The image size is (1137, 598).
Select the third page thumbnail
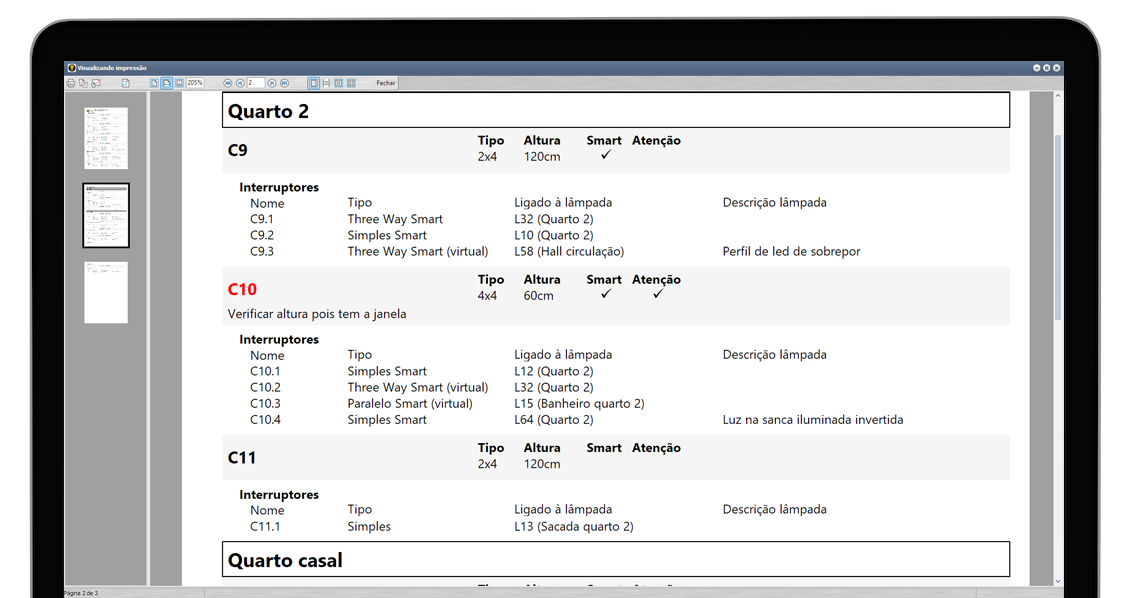coord(106,292)
